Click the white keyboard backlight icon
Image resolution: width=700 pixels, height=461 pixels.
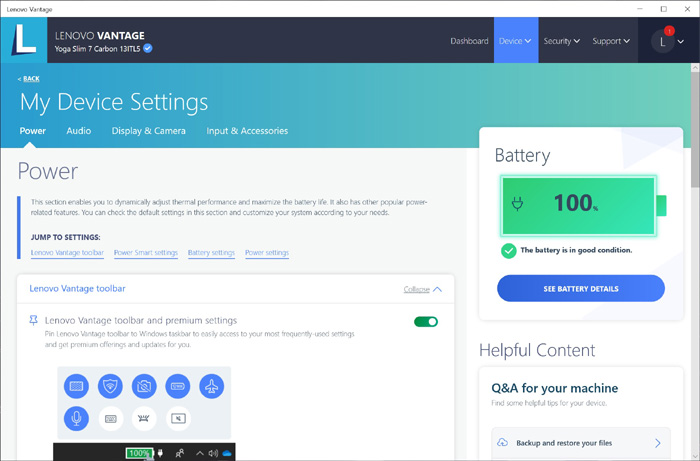tap(111, 418)
